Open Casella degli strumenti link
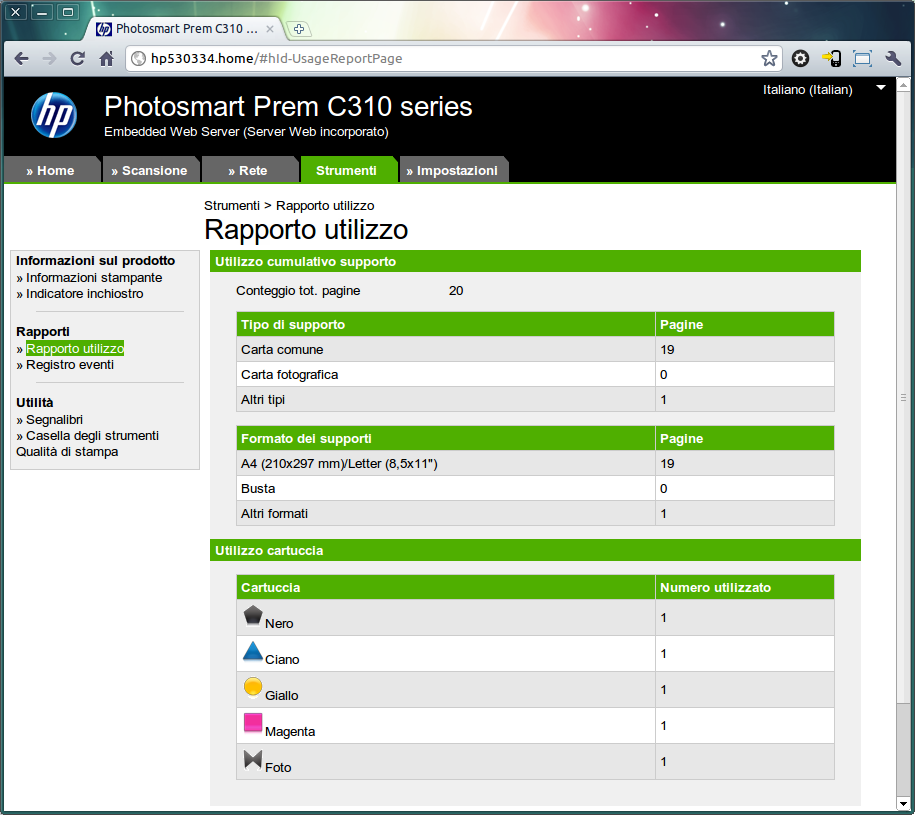 (92, 436)
